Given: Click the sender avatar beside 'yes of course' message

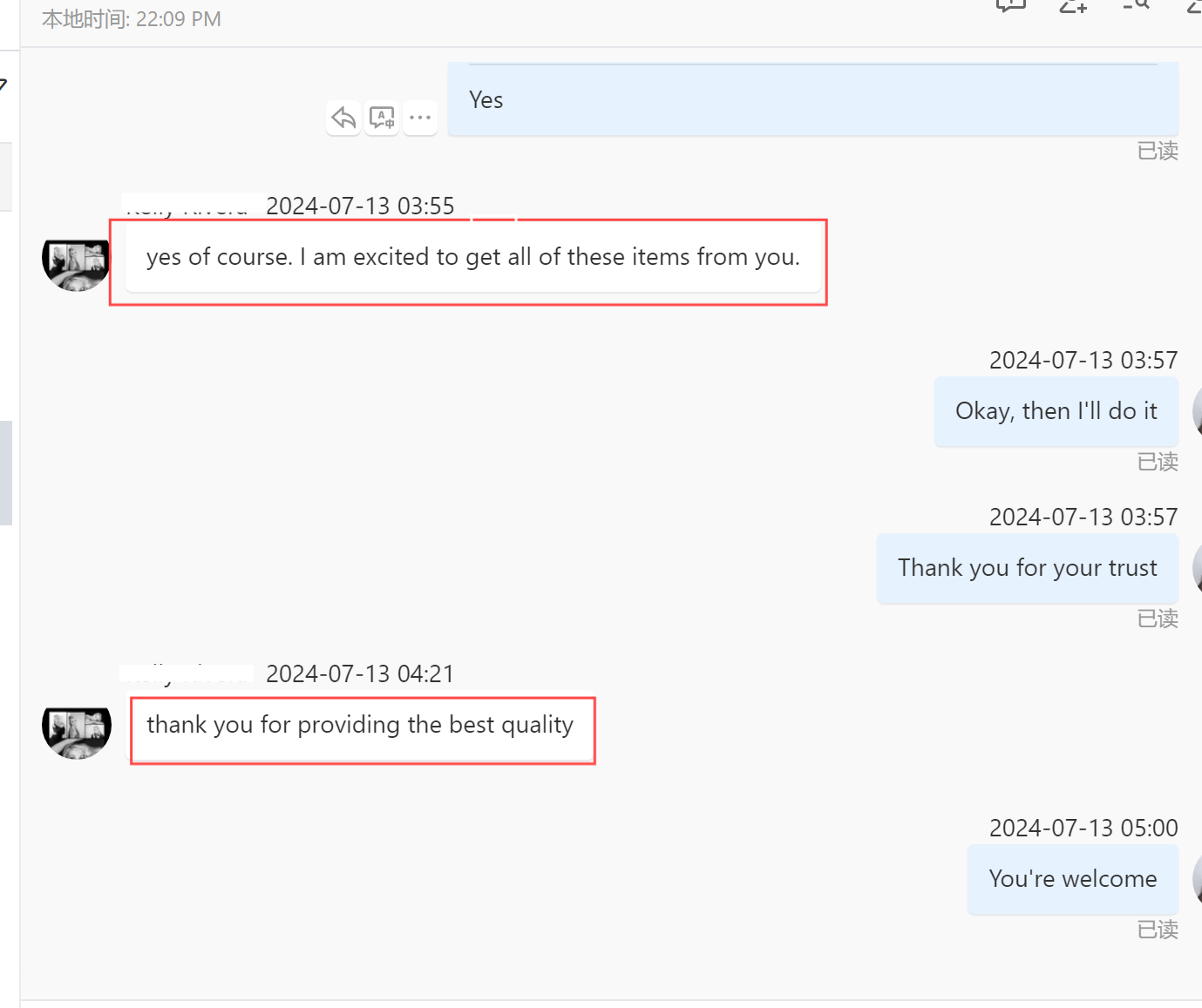Looking at the screenshot, I should pos(77,258).
